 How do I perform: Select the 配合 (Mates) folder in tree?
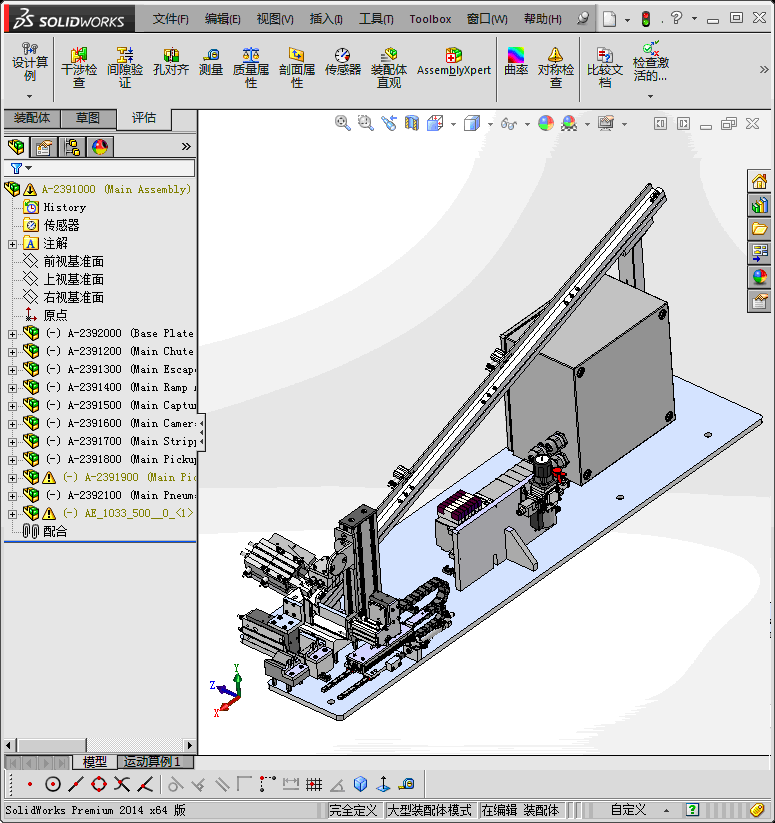click(55, 531)
